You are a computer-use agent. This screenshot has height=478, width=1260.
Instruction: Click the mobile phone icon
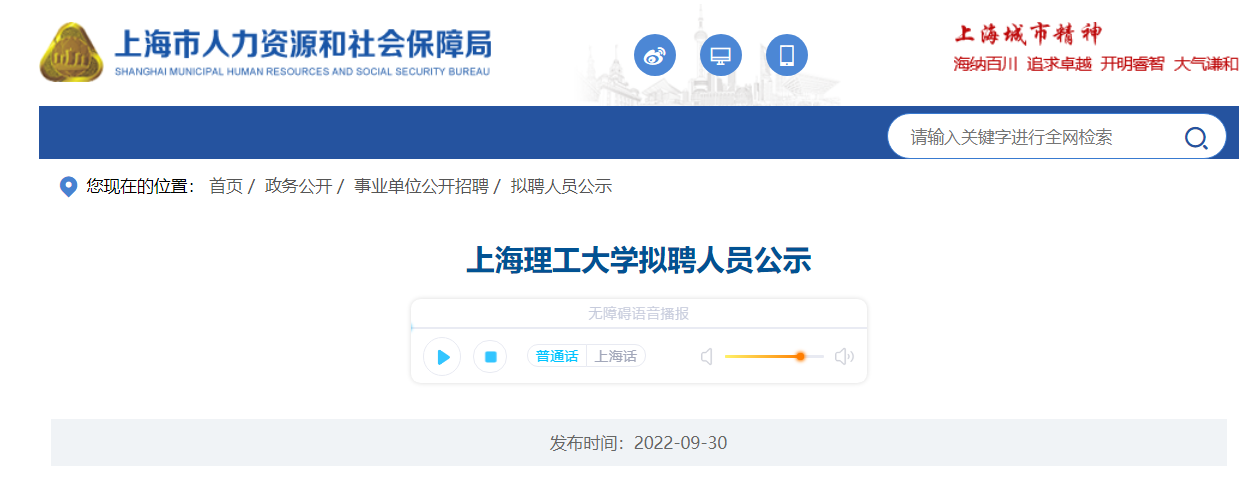tap(787, 55)
